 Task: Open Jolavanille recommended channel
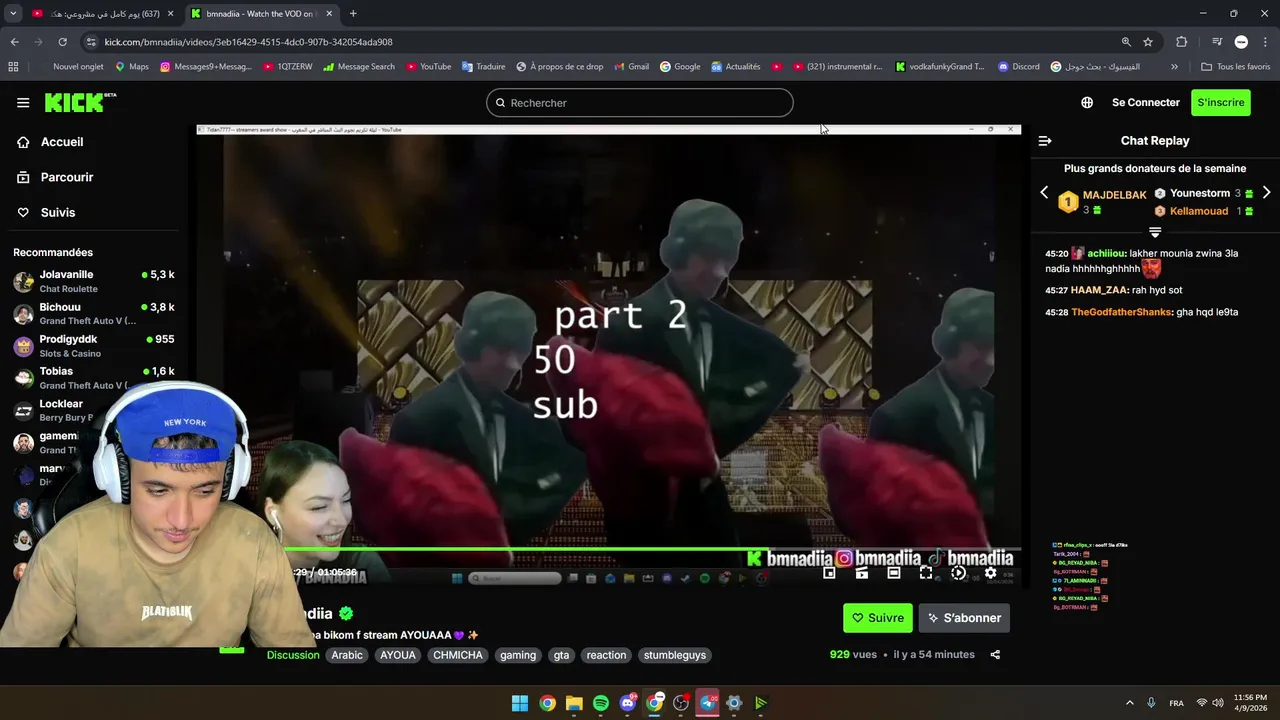[x=95, y=281]
